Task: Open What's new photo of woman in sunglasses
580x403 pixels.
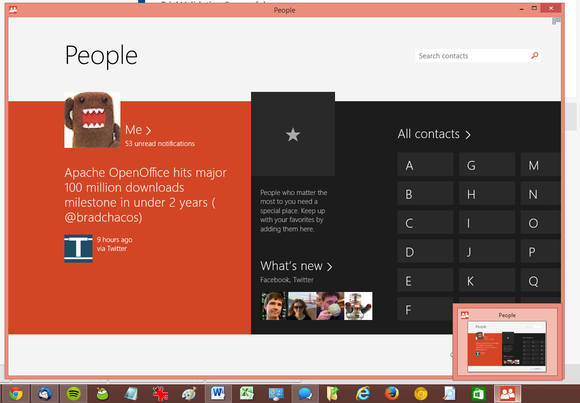Action: pyautogui.click(x=302, y=306)
